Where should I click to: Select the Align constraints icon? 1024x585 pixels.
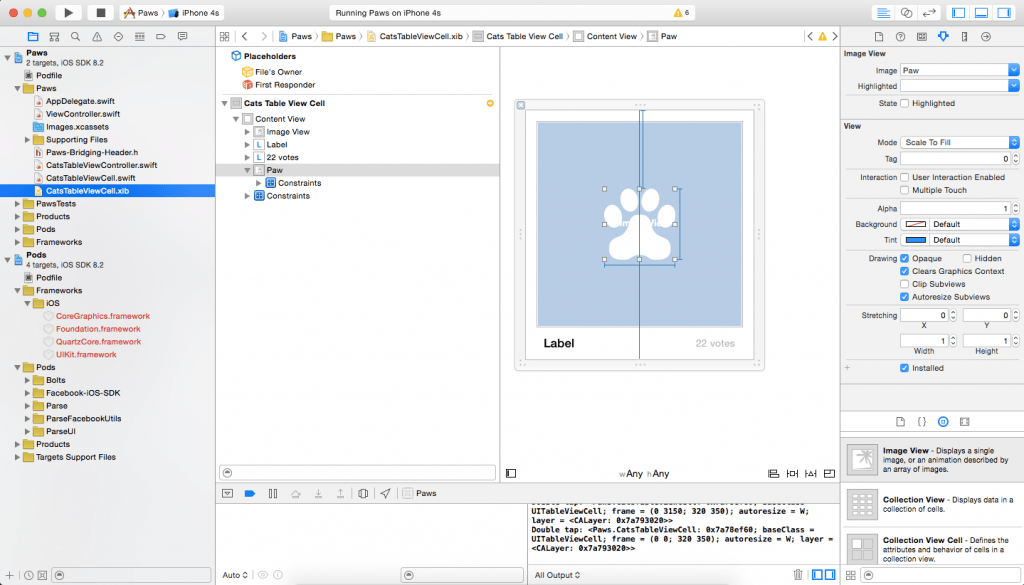click(x=774, y=473)
